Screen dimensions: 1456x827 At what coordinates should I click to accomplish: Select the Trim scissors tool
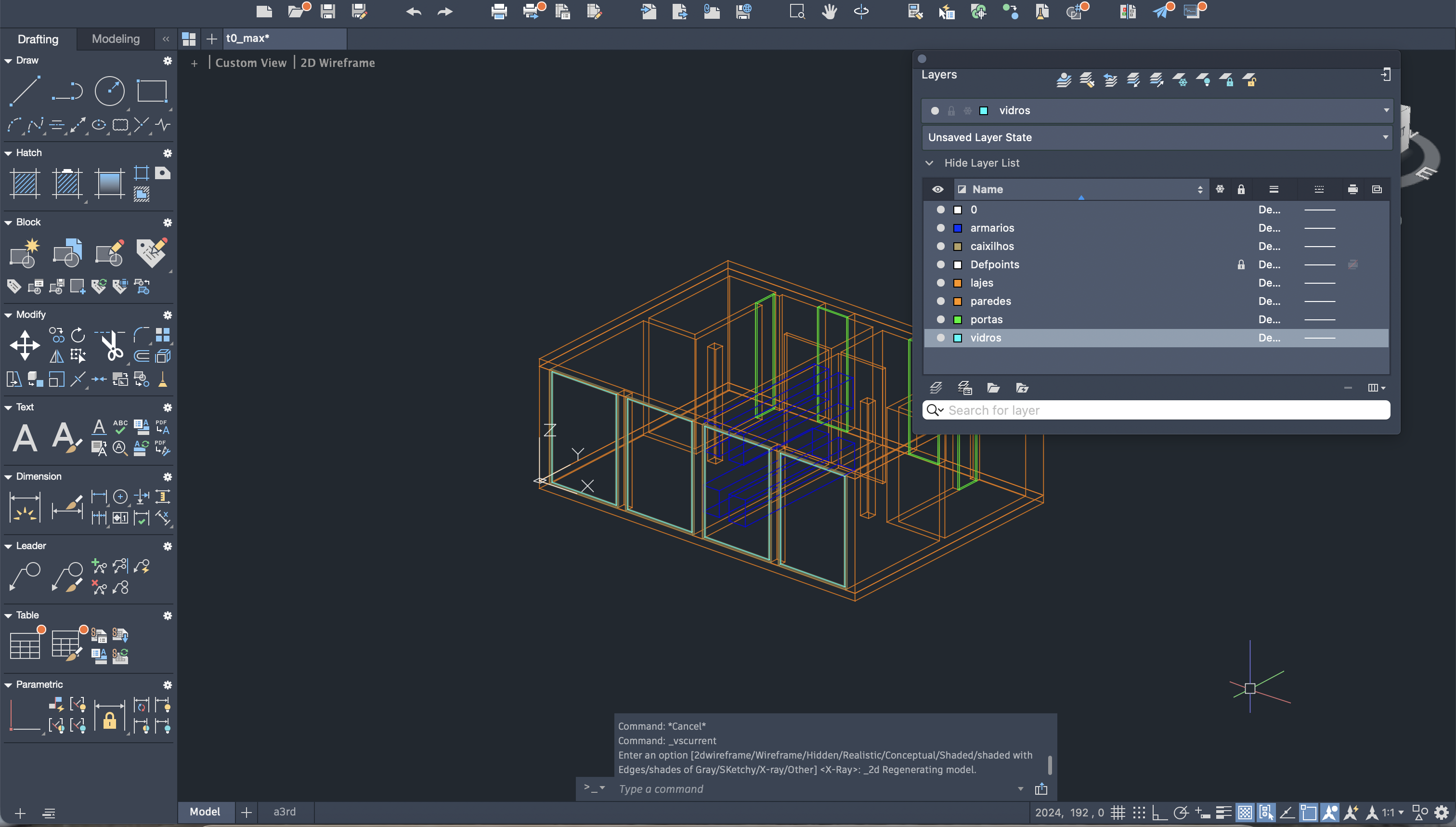tap(111, 345)
